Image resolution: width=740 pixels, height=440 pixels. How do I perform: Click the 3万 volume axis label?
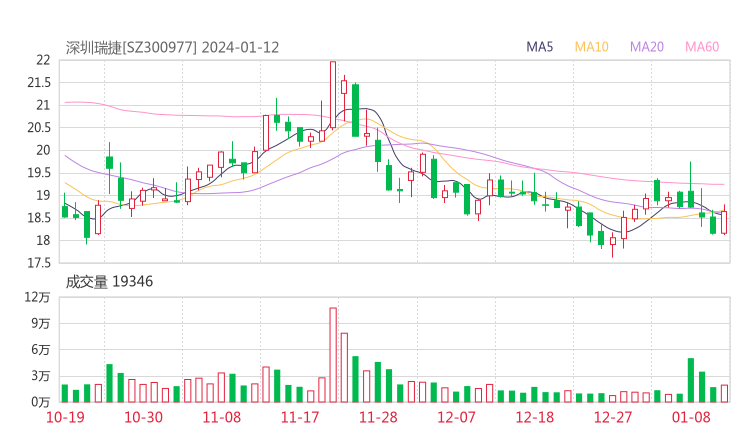tap(41, 376)
